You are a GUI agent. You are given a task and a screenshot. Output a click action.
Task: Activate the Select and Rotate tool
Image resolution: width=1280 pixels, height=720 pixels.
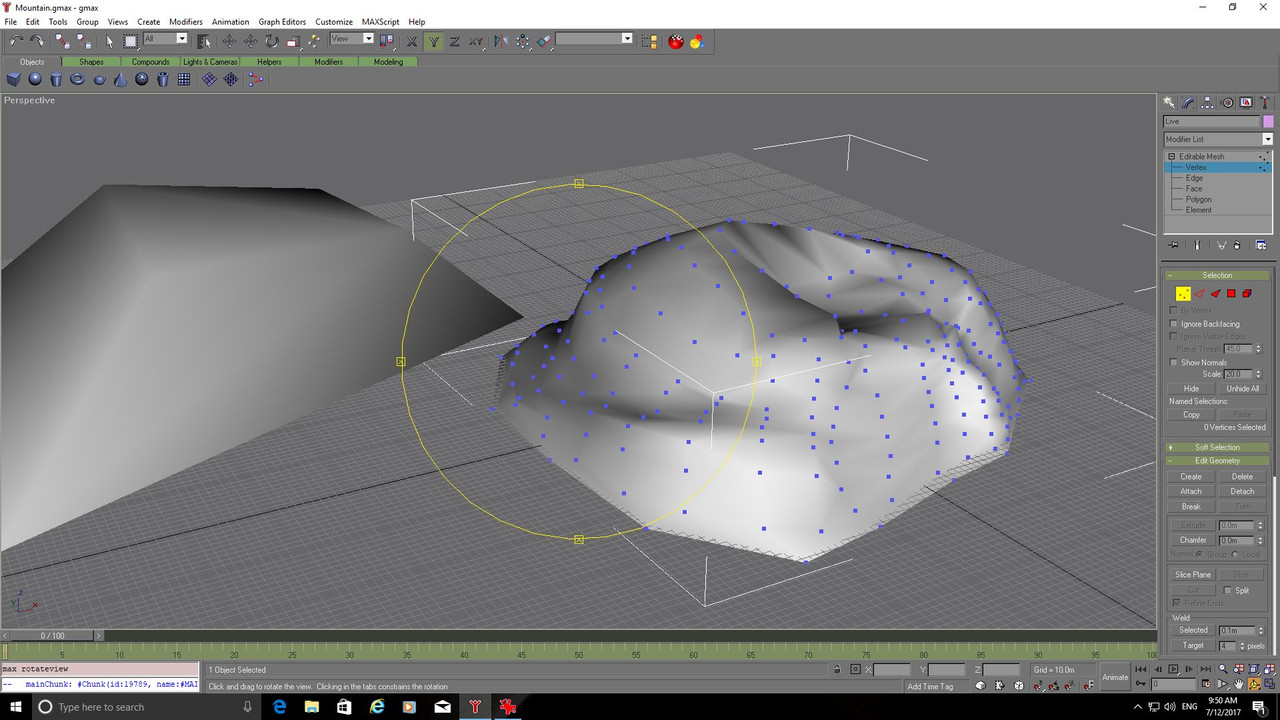(x=271, y=41)
